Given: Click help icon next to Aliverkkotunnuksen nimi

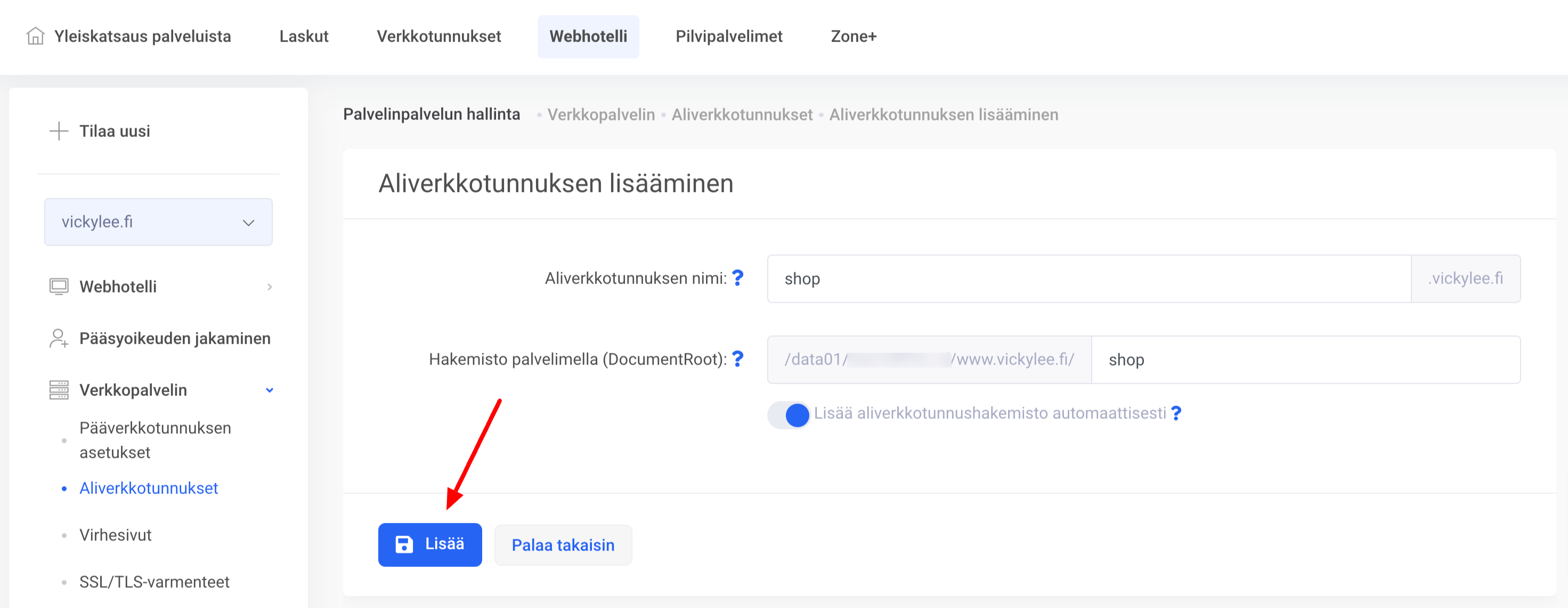Looking at the screenshot, I should coord(738,278).
